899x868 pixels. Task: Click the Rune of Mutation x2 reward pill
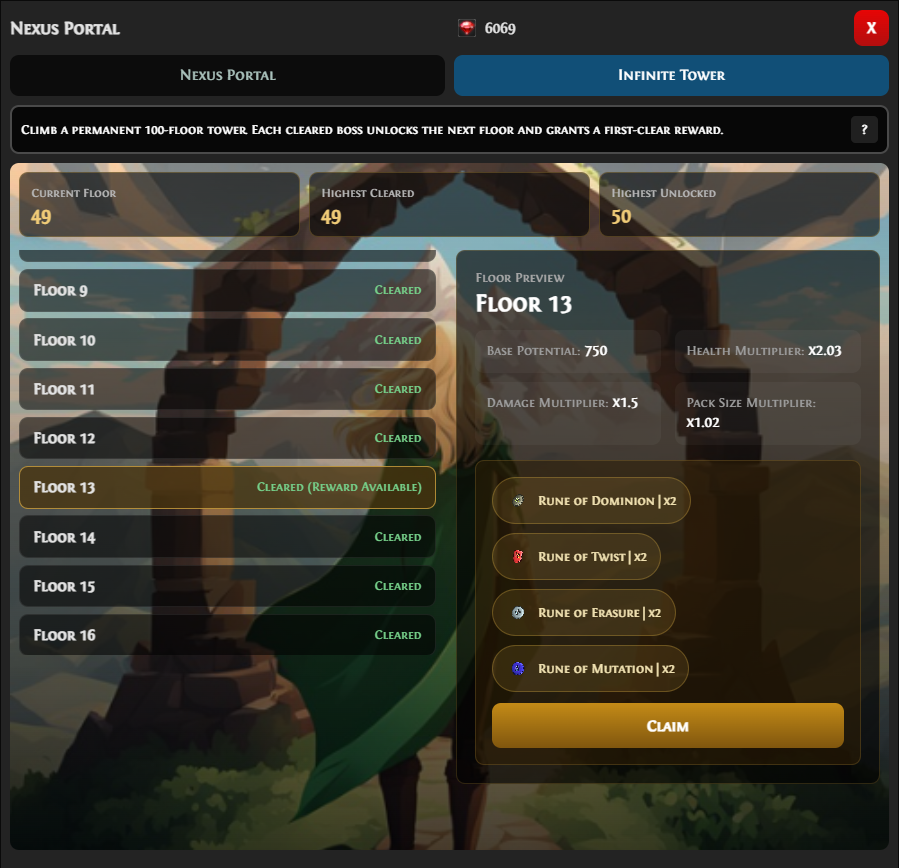(590, 668)
